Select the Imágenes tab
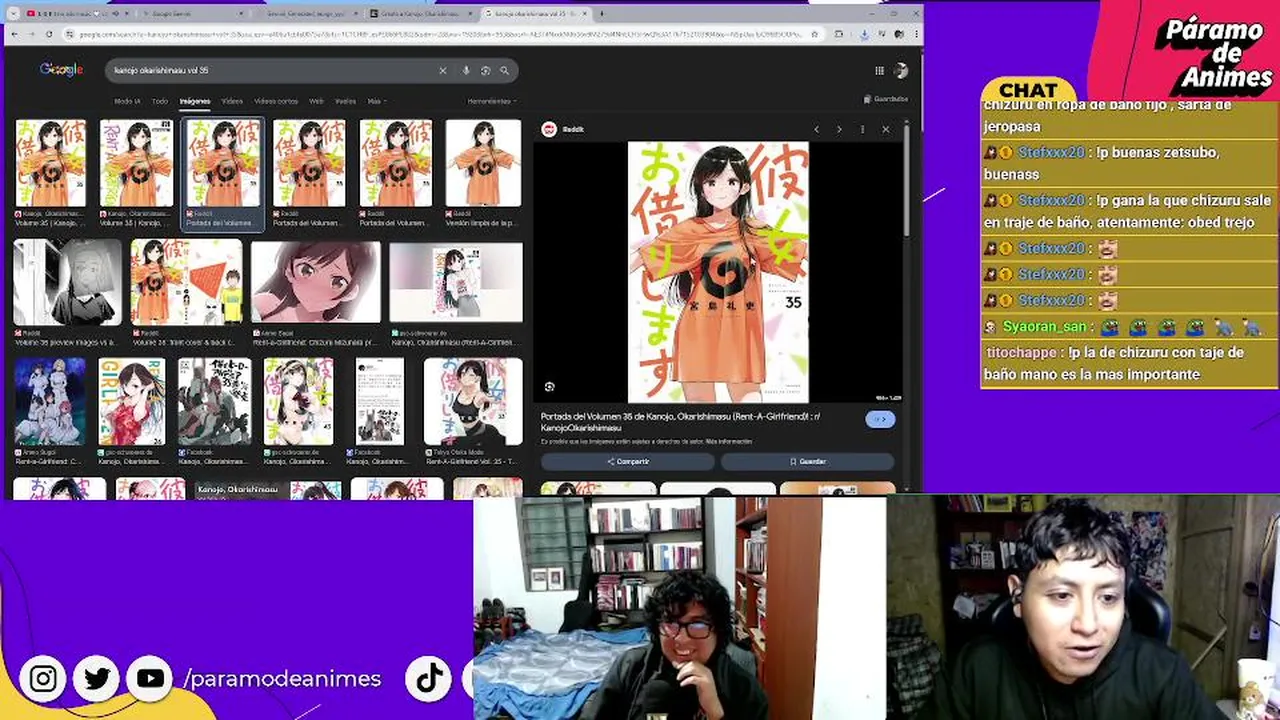This screenshot has height=720, width=1280. click(x=195, y=101)
